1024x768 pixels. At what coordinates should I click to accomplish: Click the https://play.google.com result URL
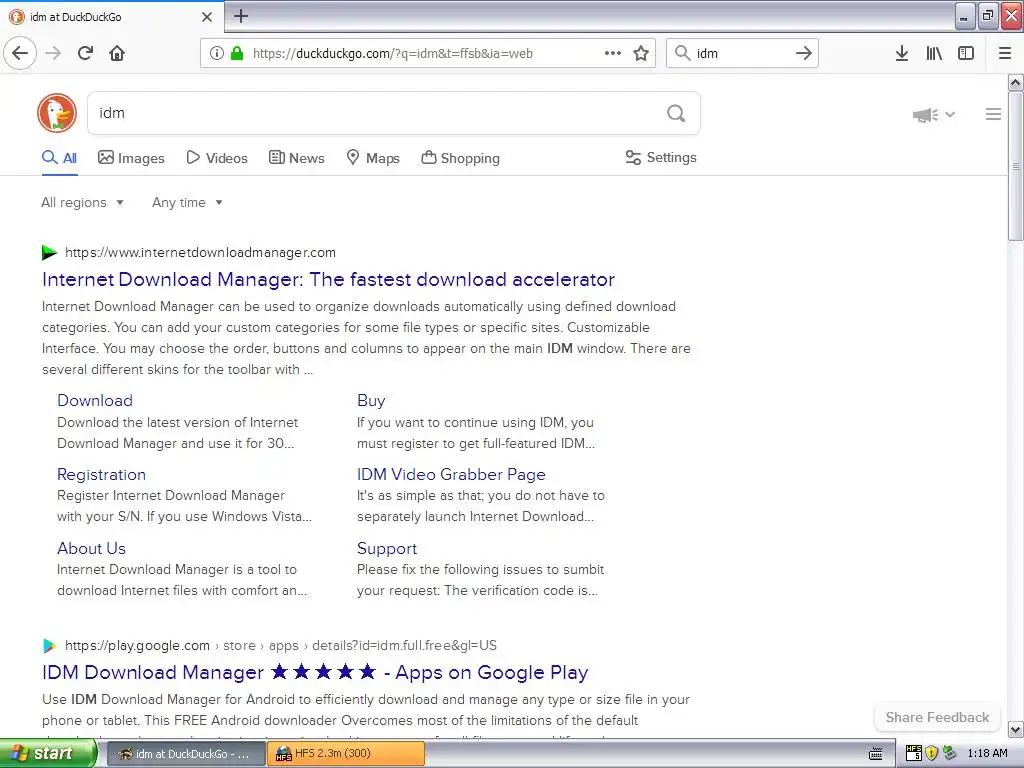137,646
